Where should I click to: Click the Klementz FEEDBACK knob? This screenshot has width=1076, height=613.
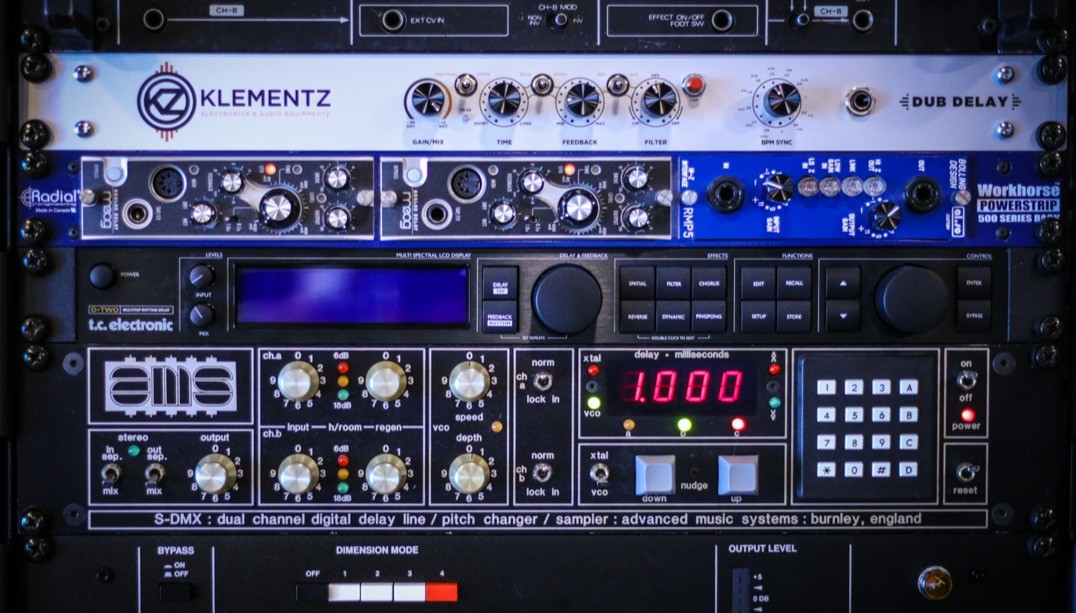580,100
